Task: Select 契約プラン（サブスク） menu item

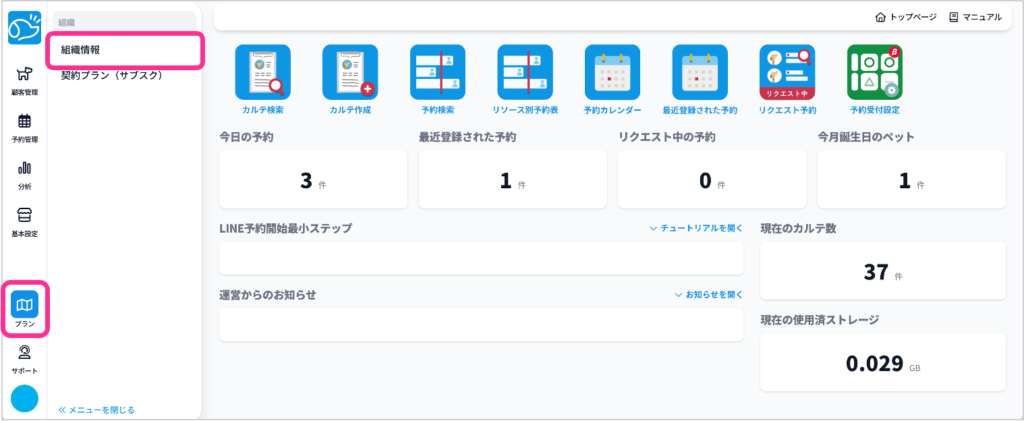Action: point(112,75)
